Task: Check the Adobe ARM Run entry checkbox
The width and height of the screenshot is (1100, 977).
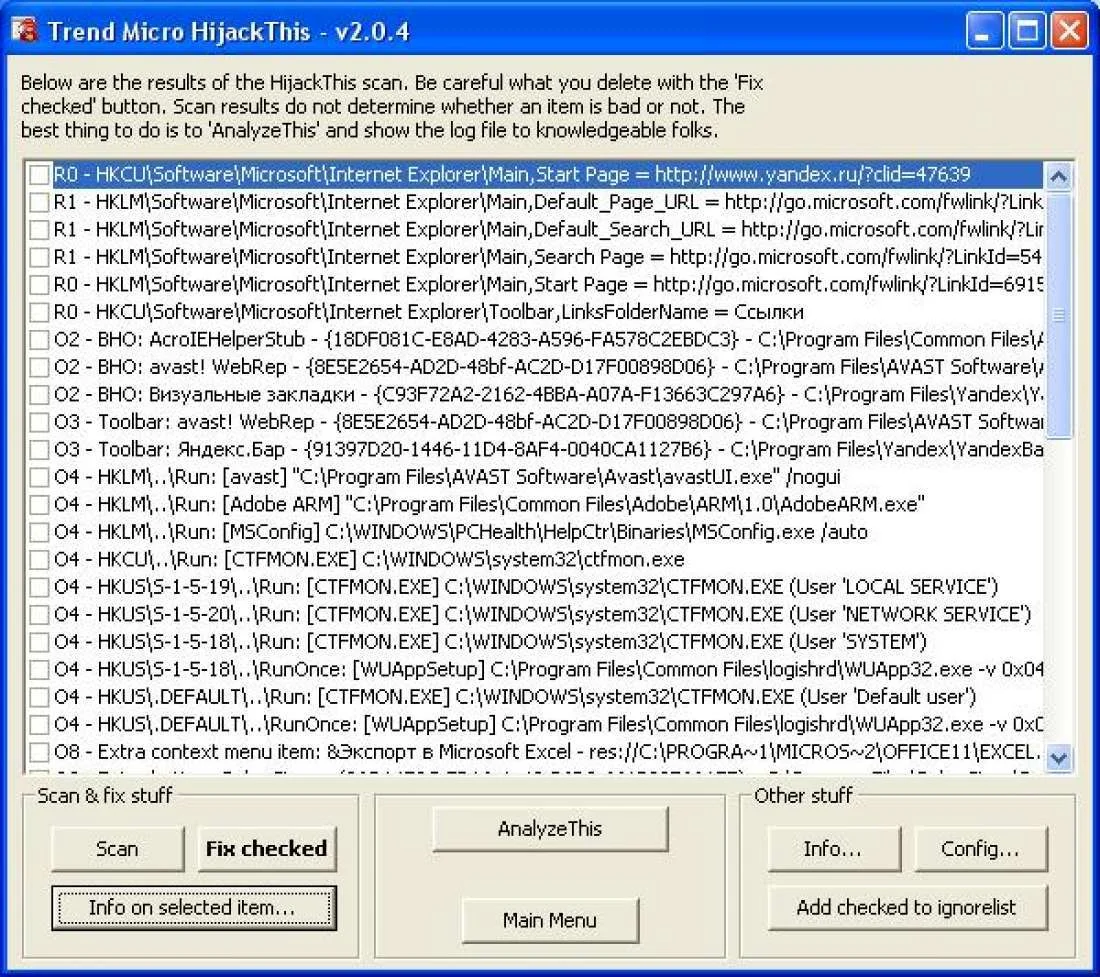Action: [x=39, y=505]
